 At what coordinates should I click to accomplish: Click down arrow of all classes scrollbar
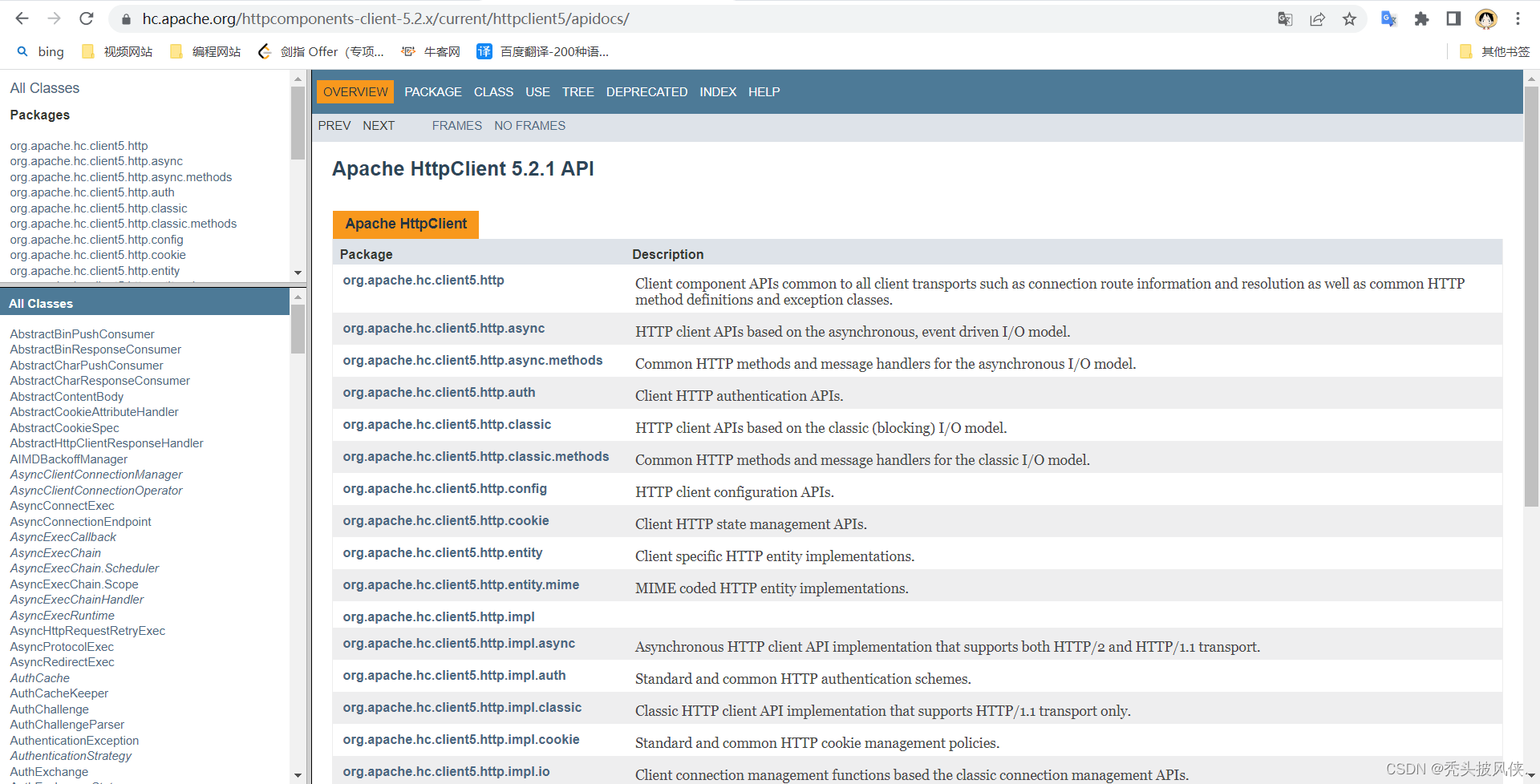(x=298, y=775)
